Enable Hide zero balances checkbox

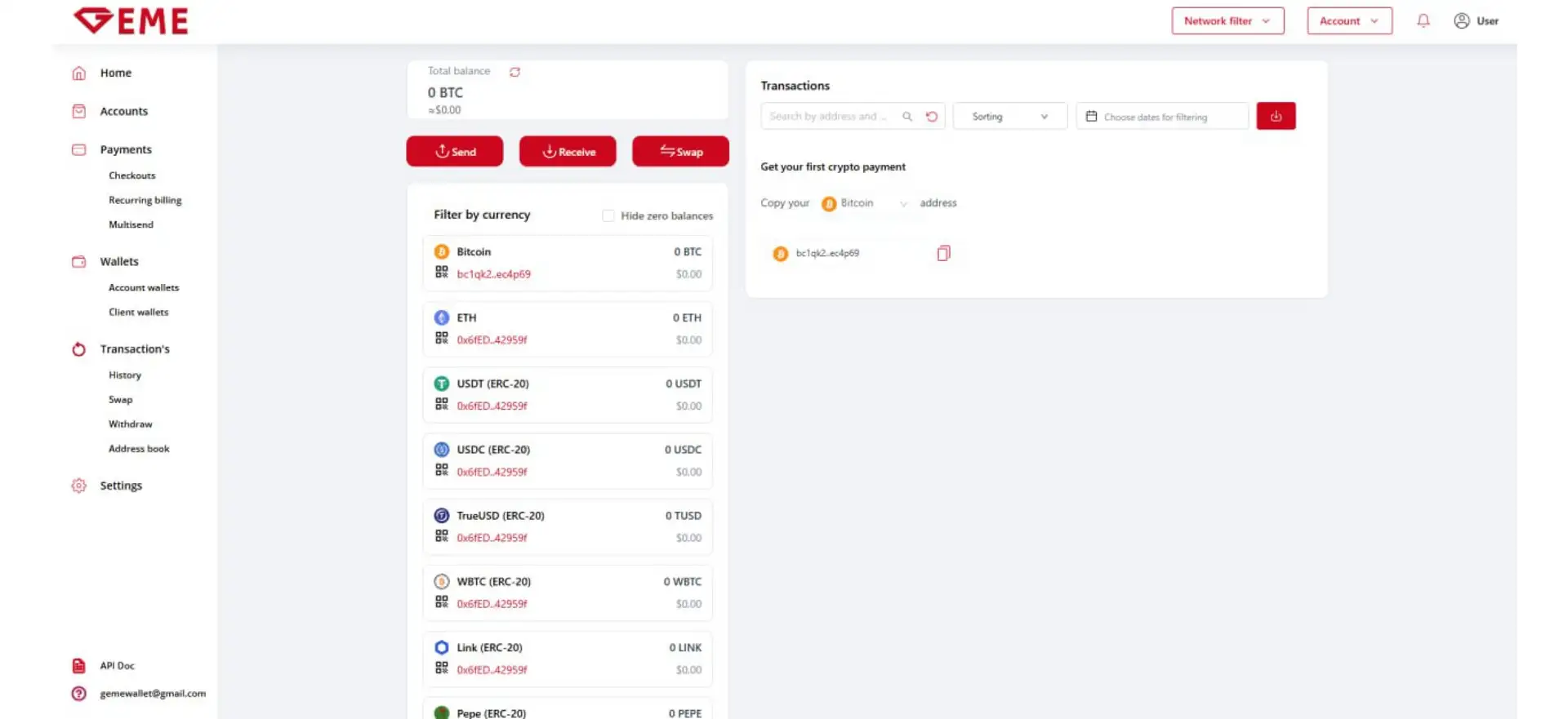pyautogui.click(x=608, y=215)
